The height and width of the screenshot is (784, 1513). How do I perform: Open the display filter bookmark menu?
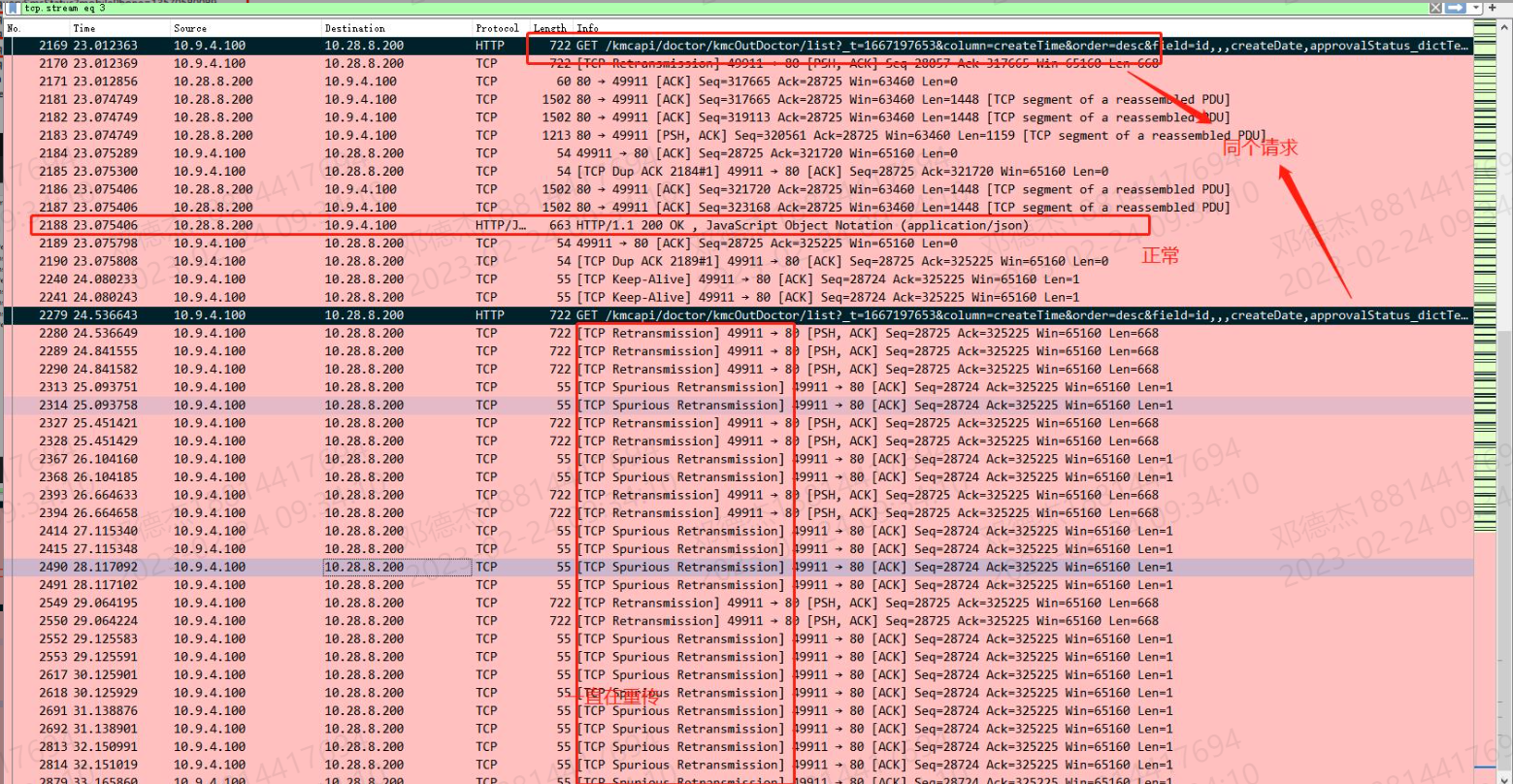(13, 8)
